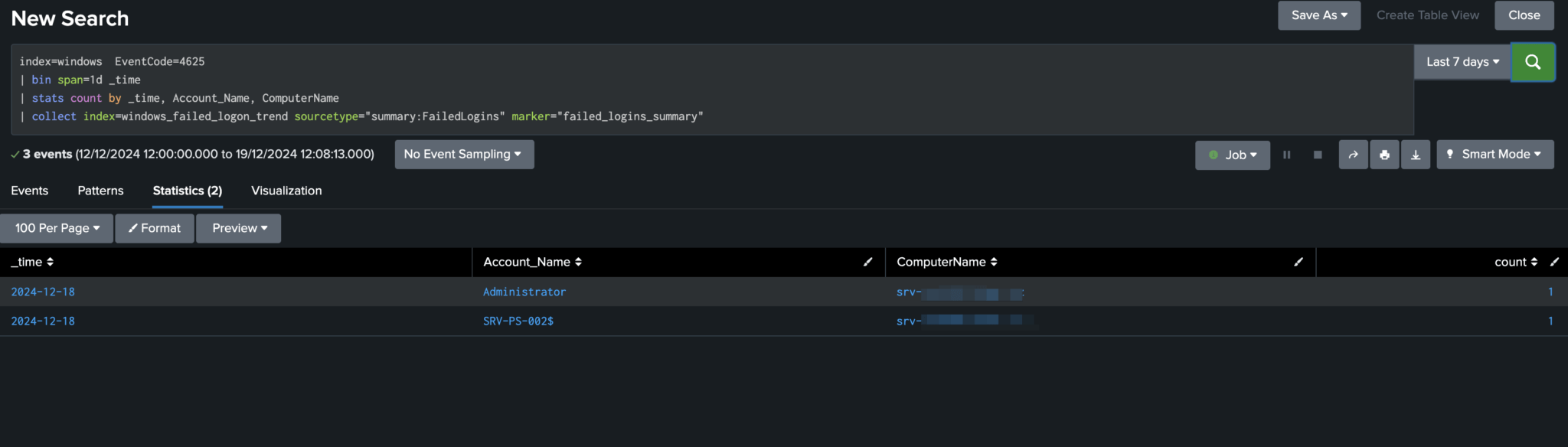
Task: Open the Smart Mode dropdown
Action: [1494, 155]
